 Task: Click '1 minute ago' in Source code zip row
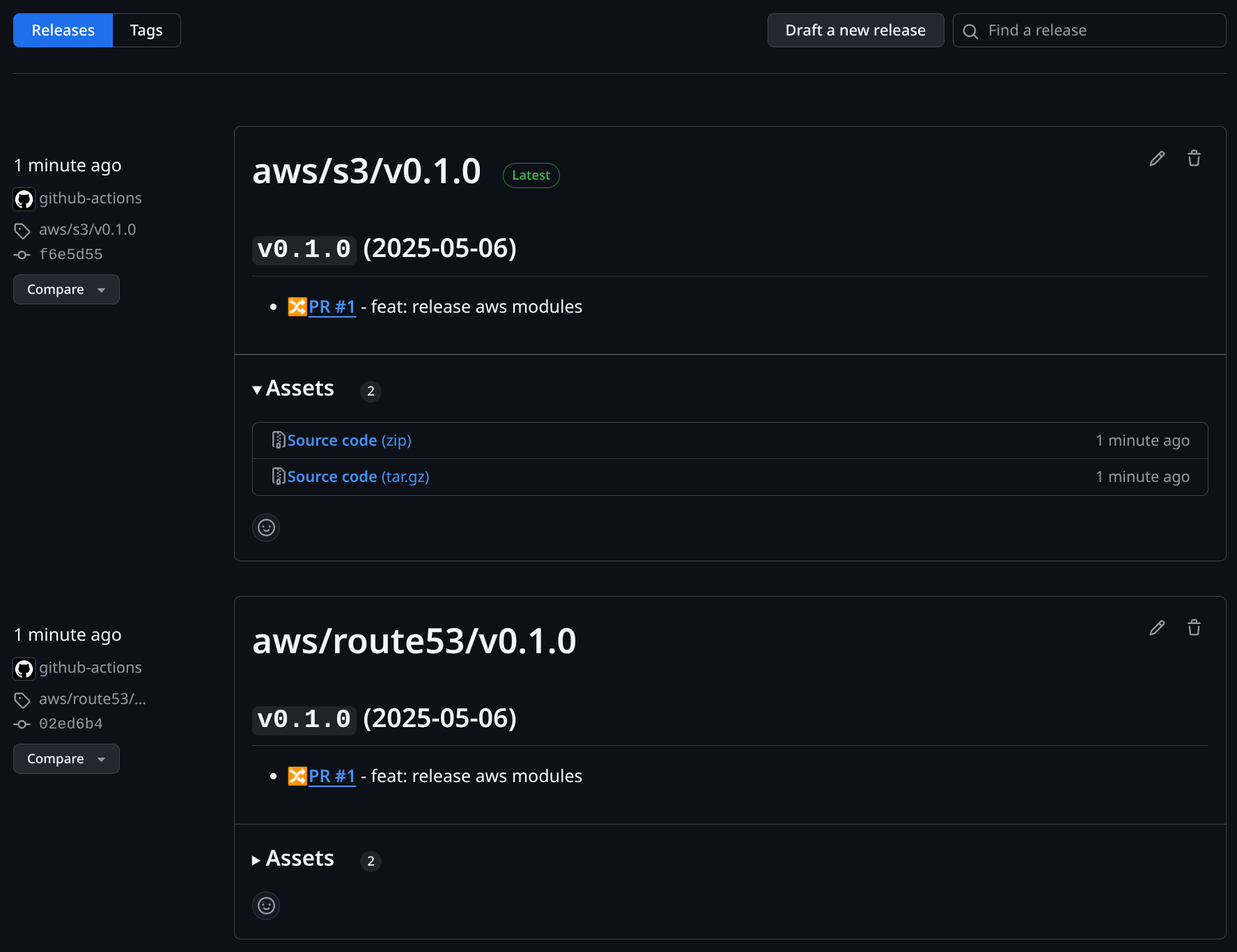tap(1142, 441)
